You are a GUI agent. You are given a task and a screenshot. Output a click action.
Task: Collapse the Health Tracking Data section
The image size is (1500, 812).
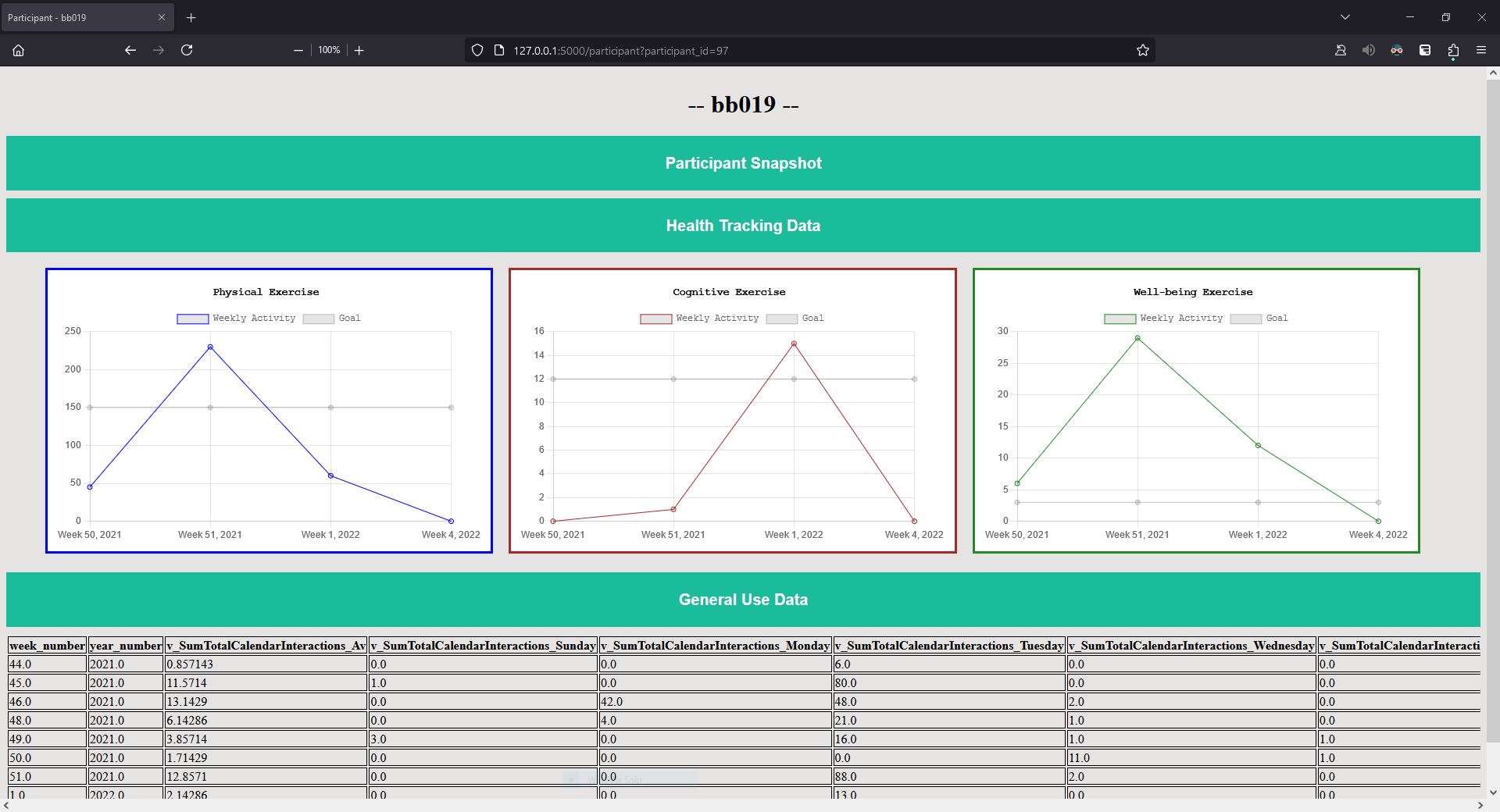pos(743,226)
